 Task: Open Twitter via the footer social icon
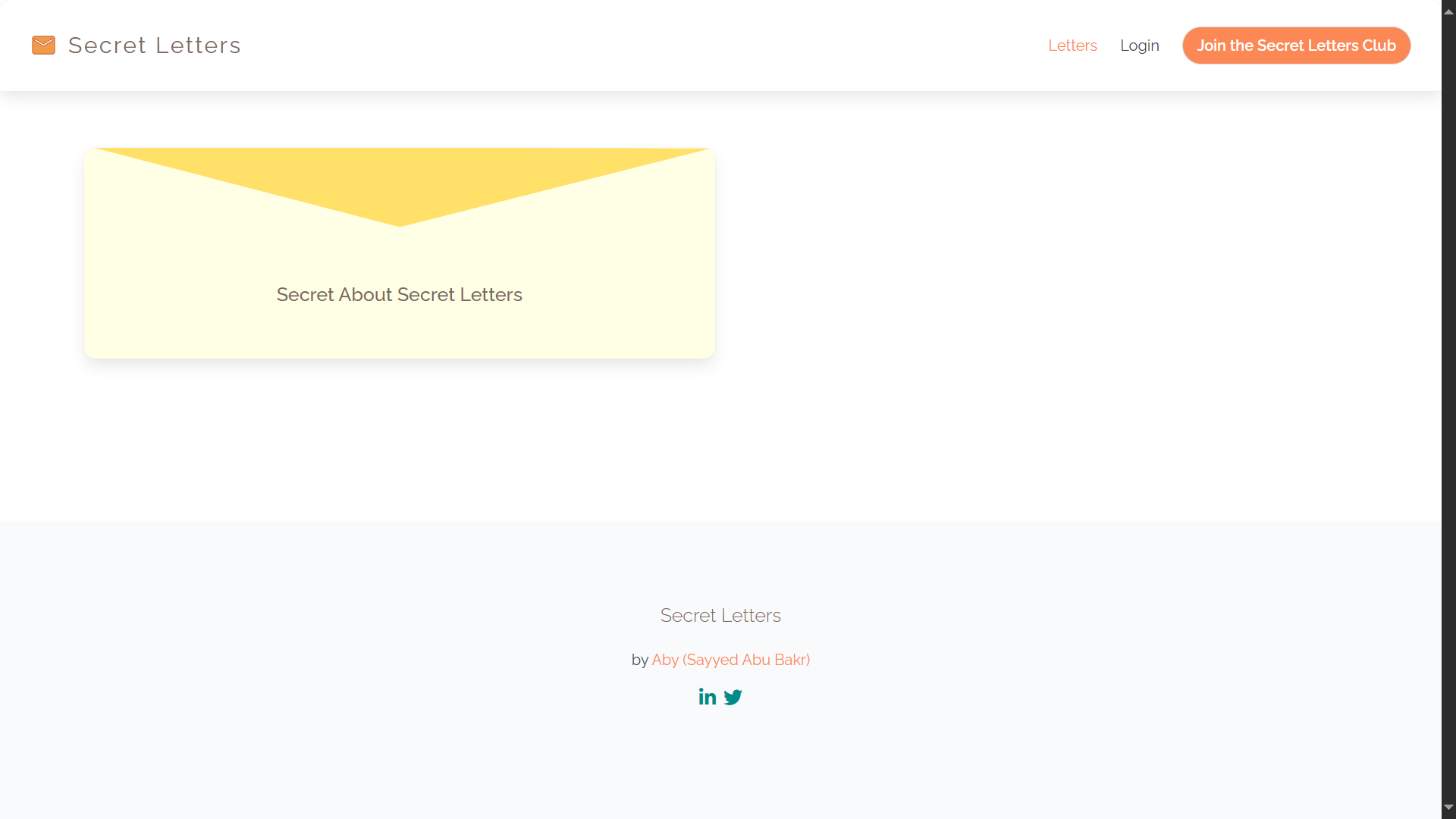(733, 697)
